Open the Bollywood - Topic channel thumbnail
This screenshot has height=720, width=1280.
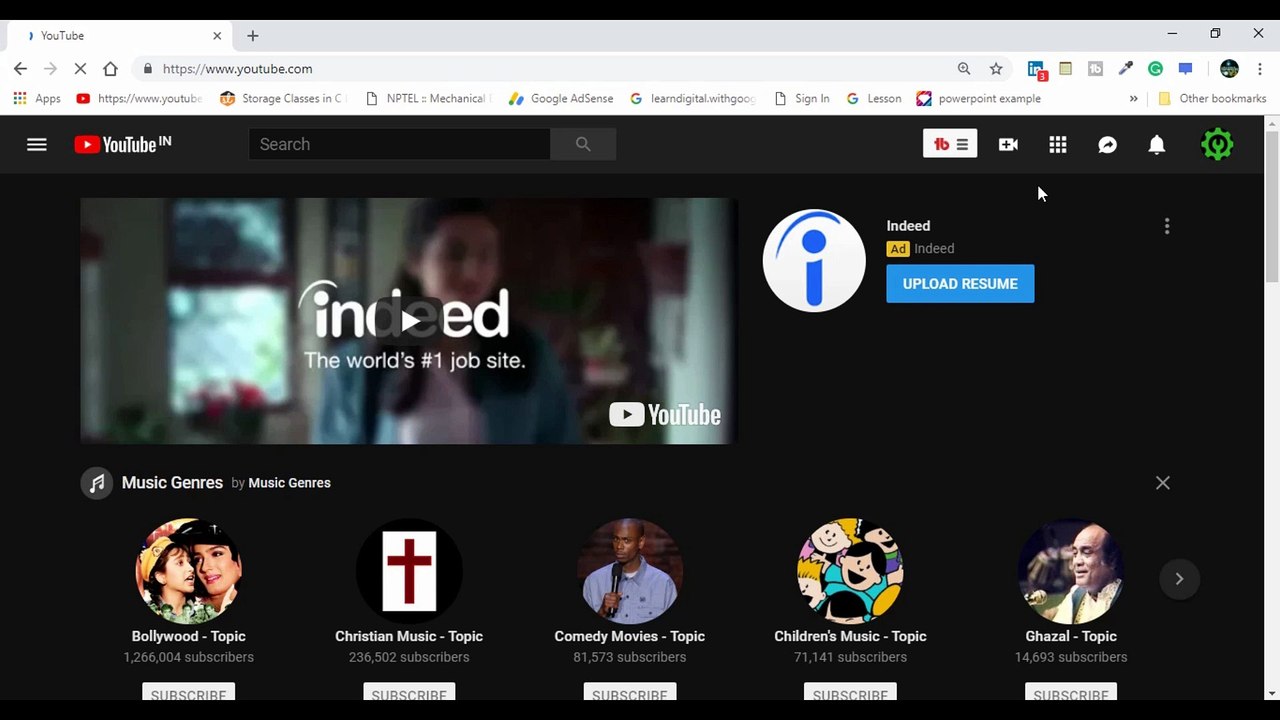[x=189, y=571]
